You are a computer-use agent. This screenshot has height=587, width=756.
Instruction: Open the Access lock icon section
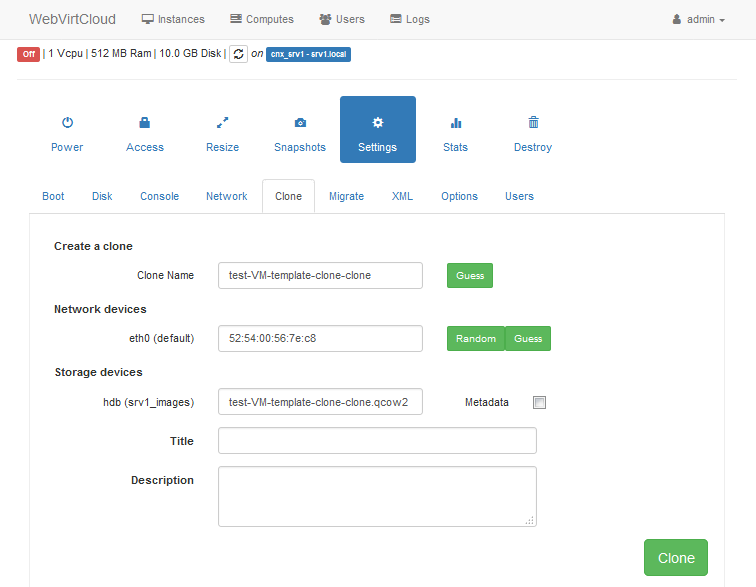(x=145, y=123)
